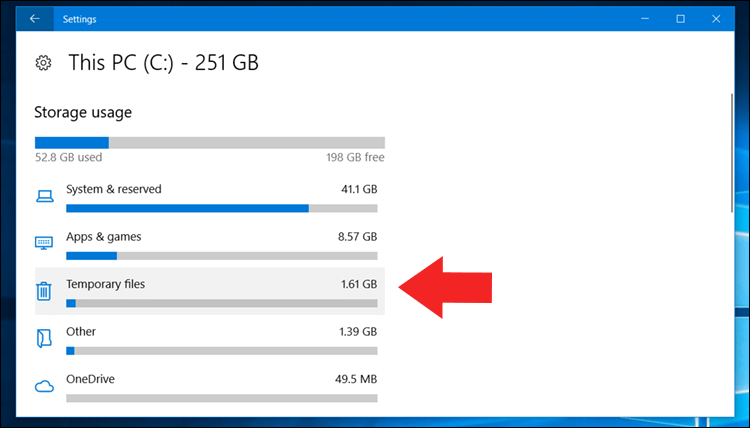Image resolution: width=750 pixels, height=428 pixels.
Task: Click the overall storage usage bar
Action: click(x=210, y=143)
